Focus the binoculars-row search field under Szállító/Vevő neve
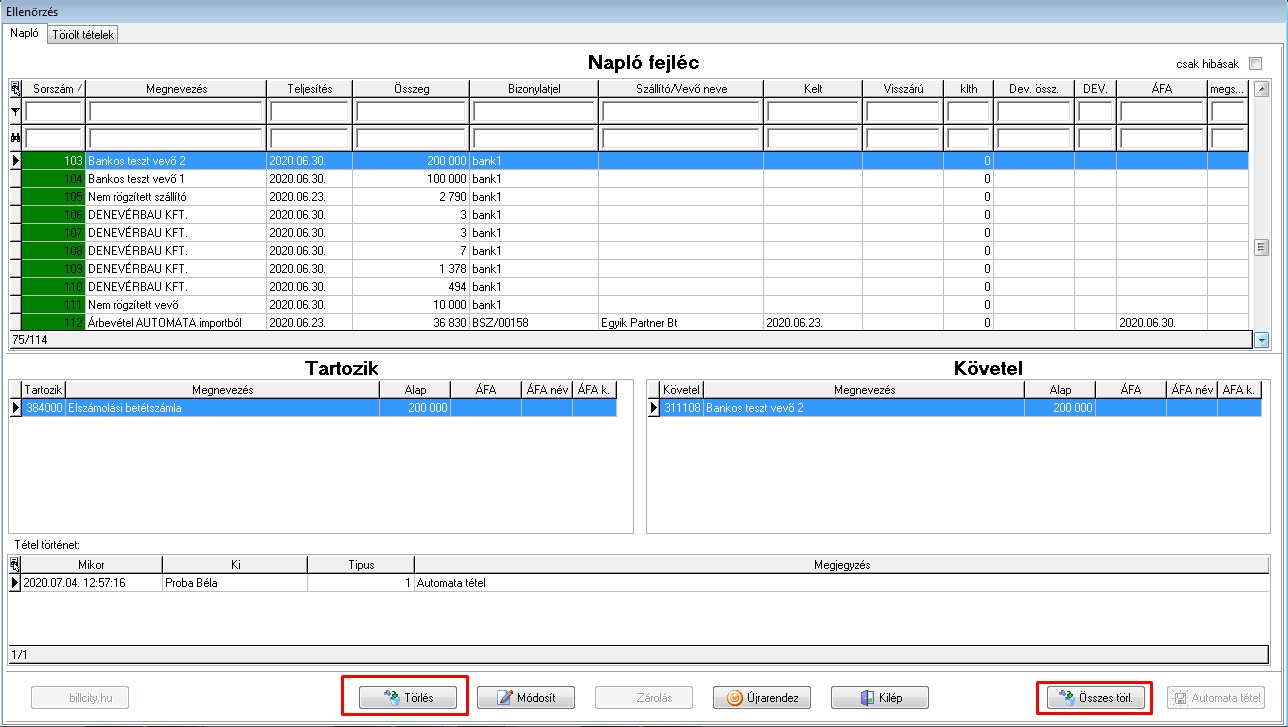This screenshot has height=727, width=1288. coord(680,138)
